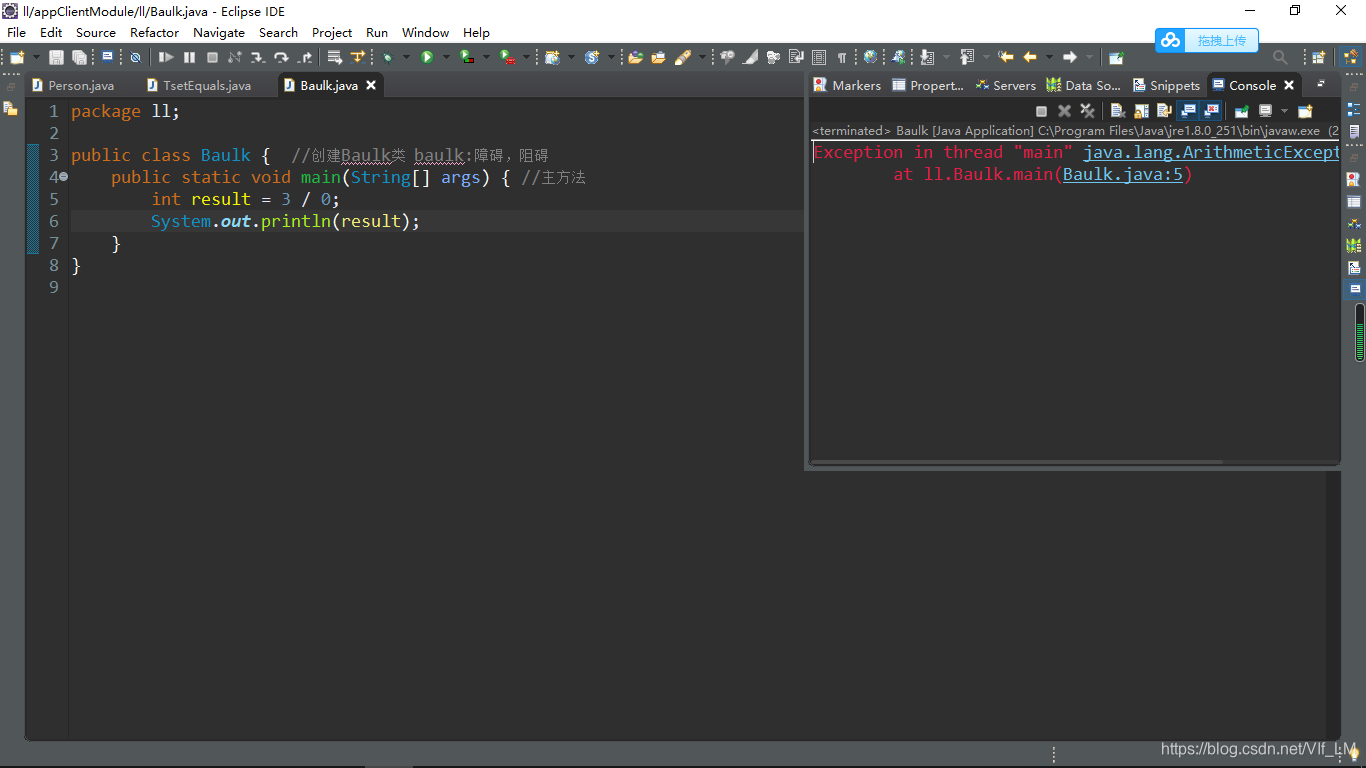Toggle Scroll Lock in Console toolbar
Viewport: 1366px width, 768px height.
pyautogui.click(x=1141, y=111)
